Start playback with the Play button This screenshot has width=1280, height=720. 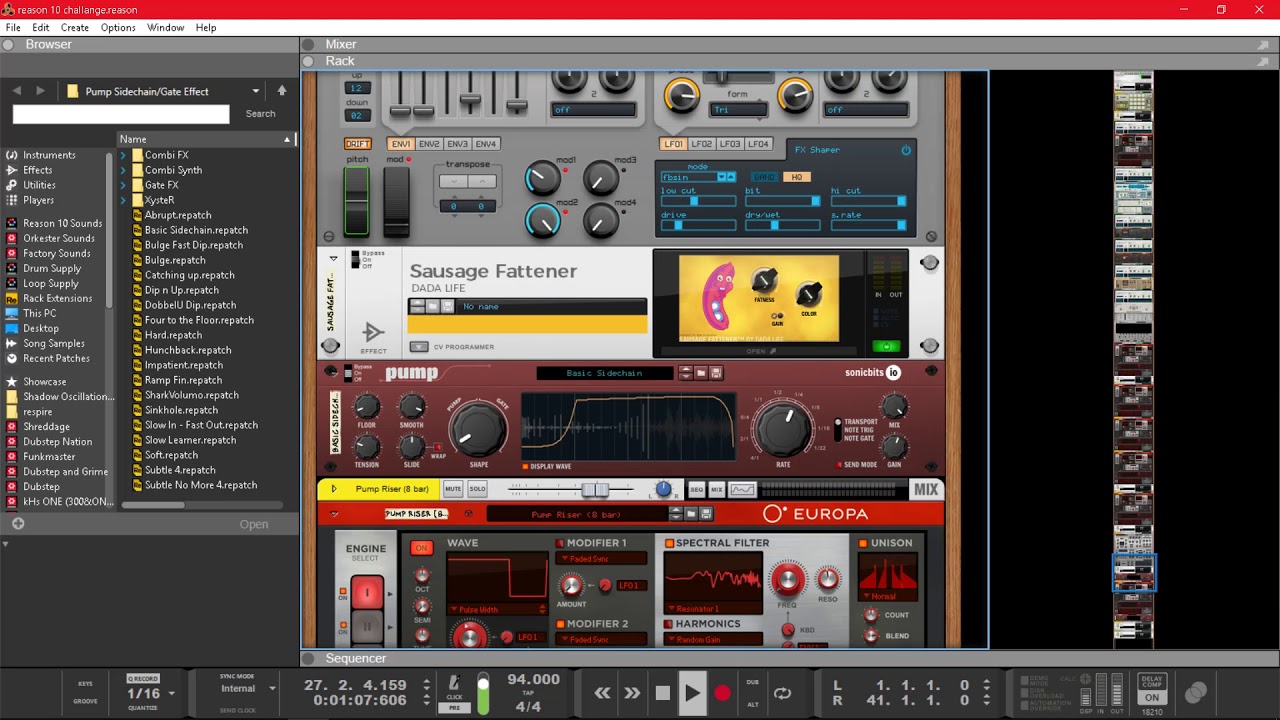click(x=692, y=692)
